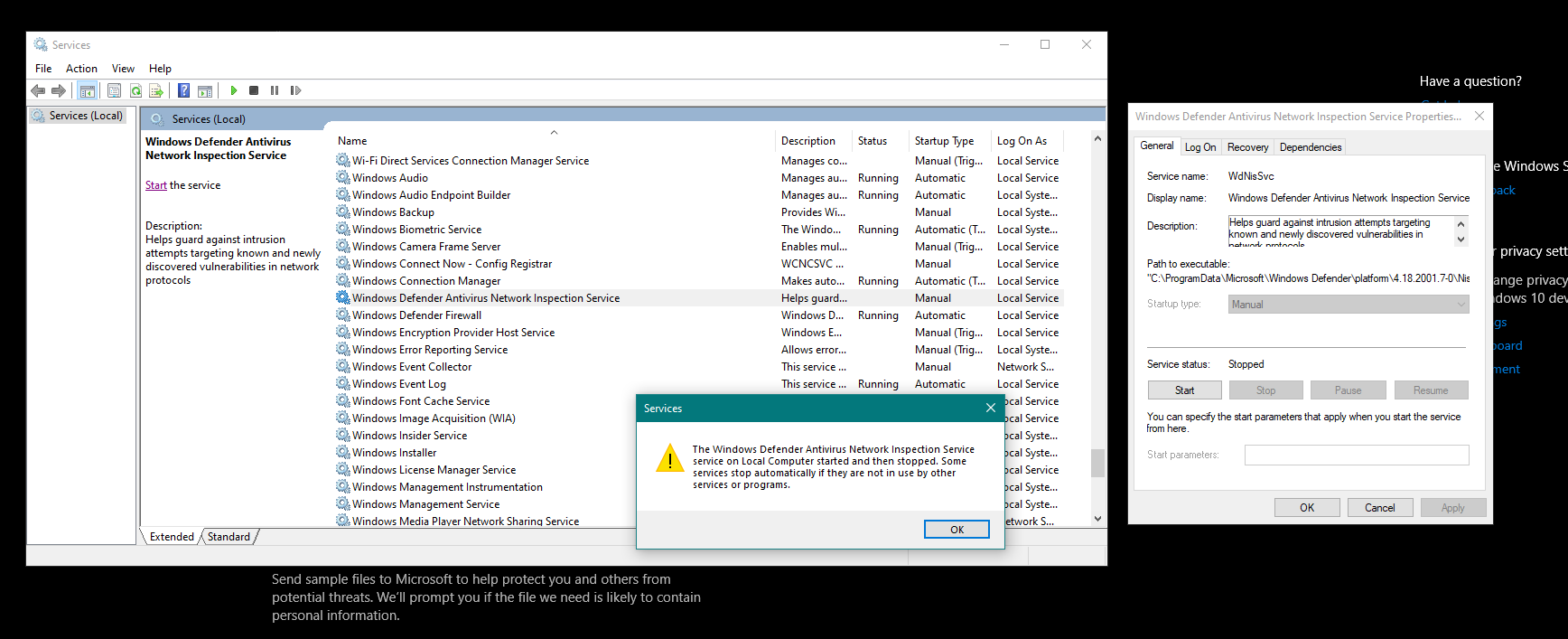1568x639 pixels.
Task: Click the Forward arrow in Services toolbar
Action: (x=59, y=90)
